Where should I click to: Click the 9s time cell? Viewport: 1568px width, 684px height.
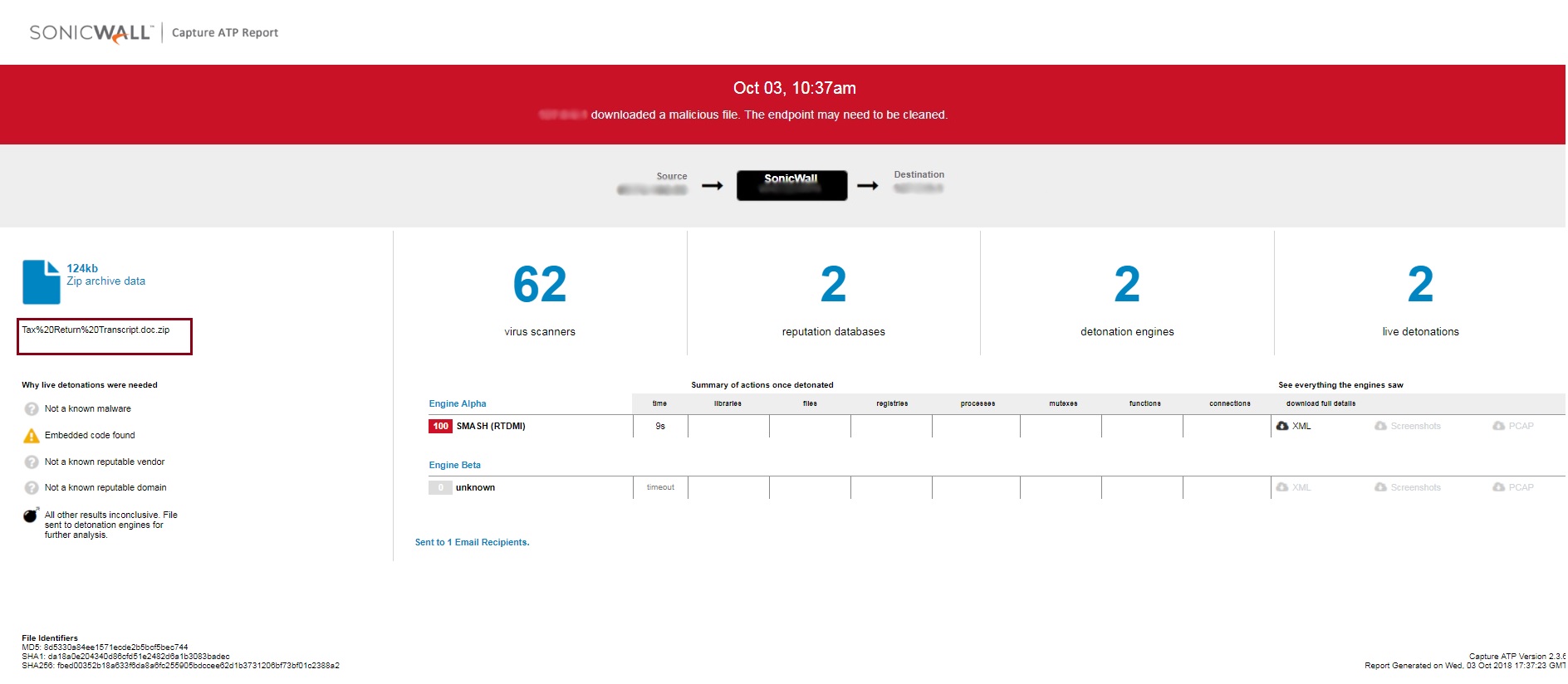point(660,427)
